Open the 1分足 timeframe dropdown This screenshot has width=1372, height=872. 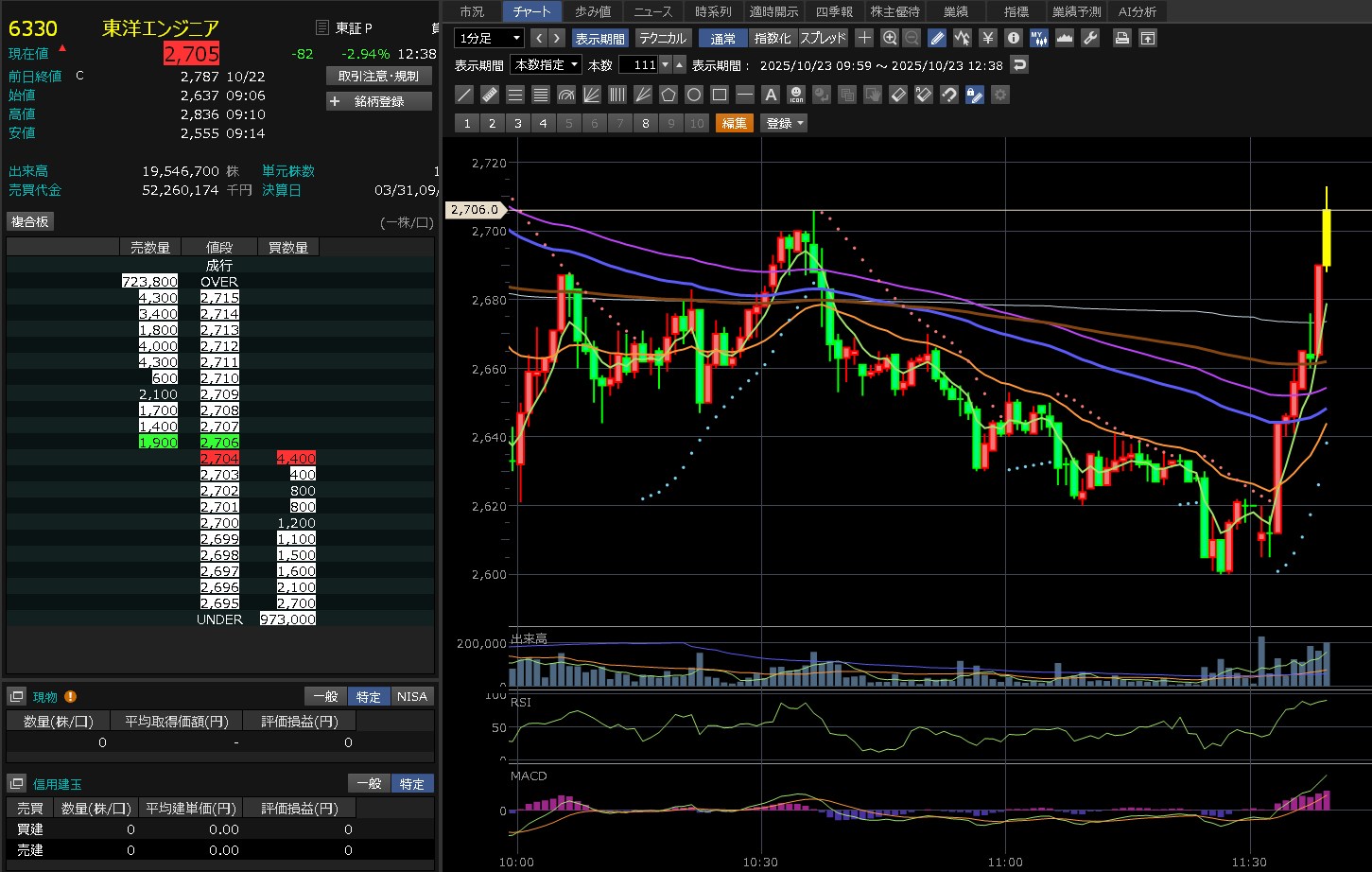489,38
